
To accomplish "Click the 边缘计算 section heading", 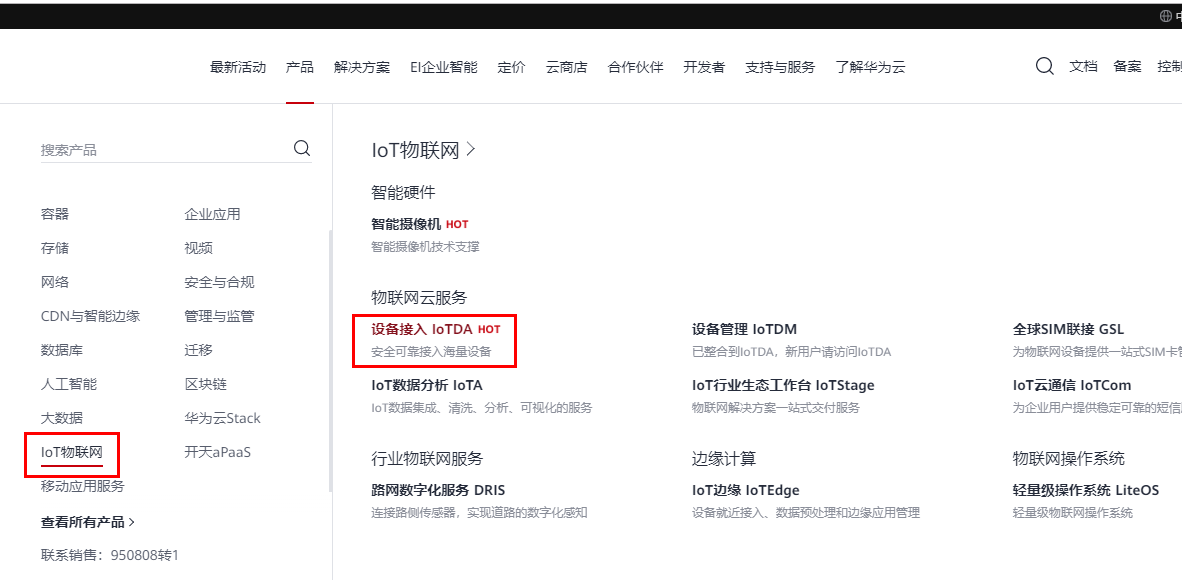I will 724,459.
